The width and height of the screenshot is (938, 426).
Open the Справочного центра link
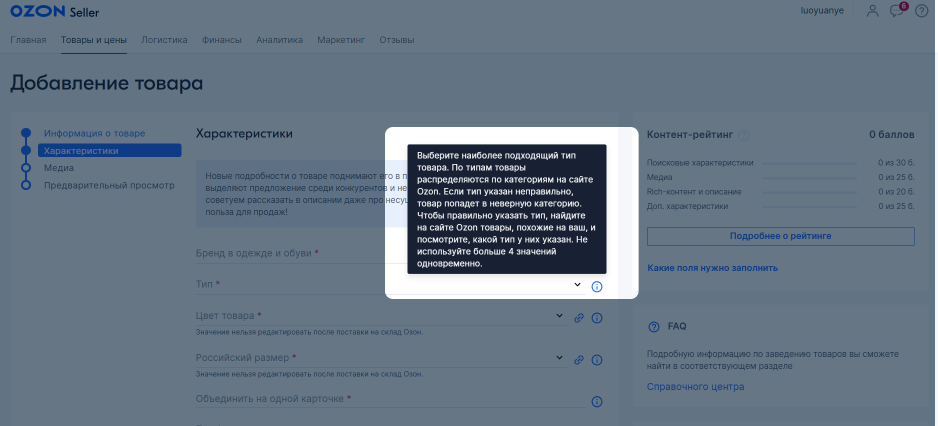pyautogui.click(x=695, y=387)
